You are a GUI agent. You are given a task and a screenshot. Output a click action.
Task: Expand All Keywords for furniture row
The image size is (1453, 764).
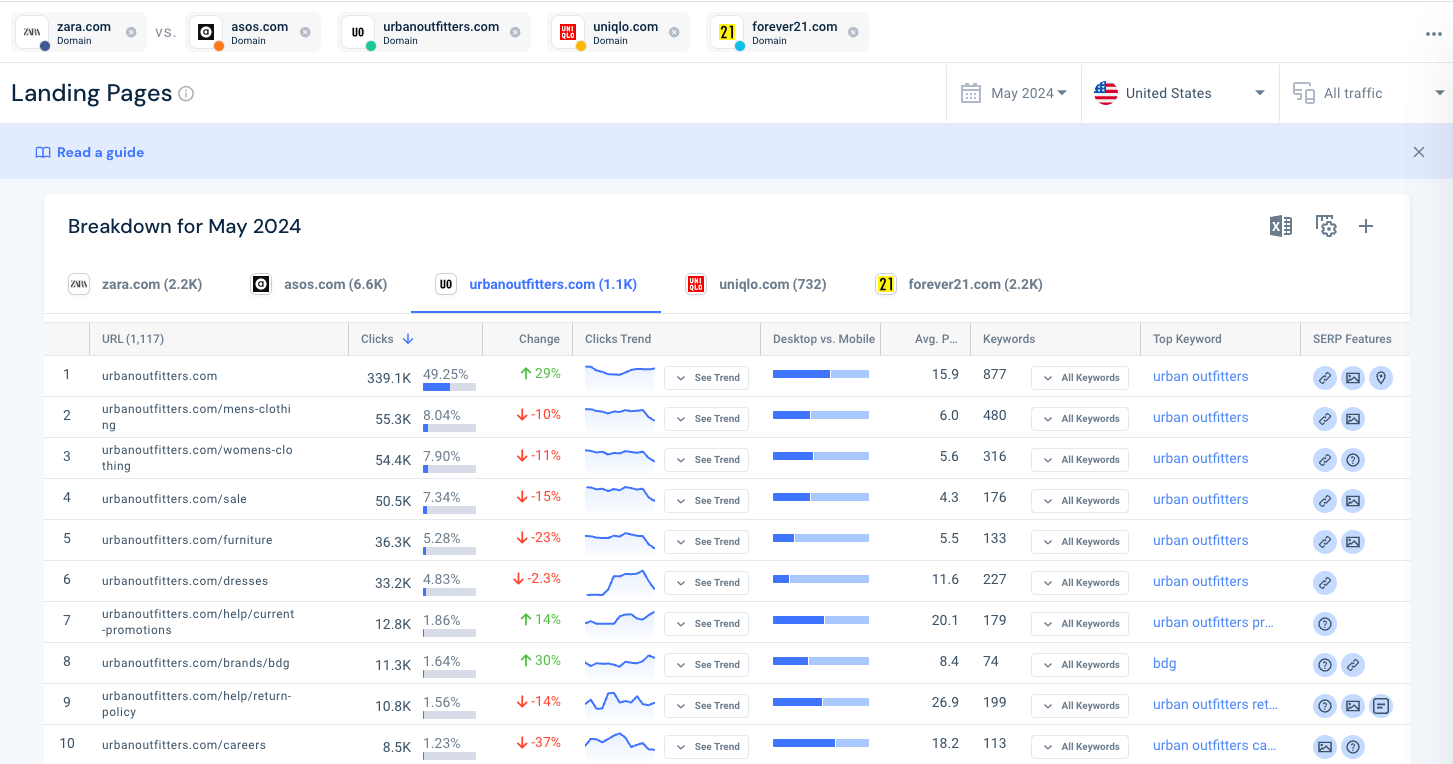1080,542
